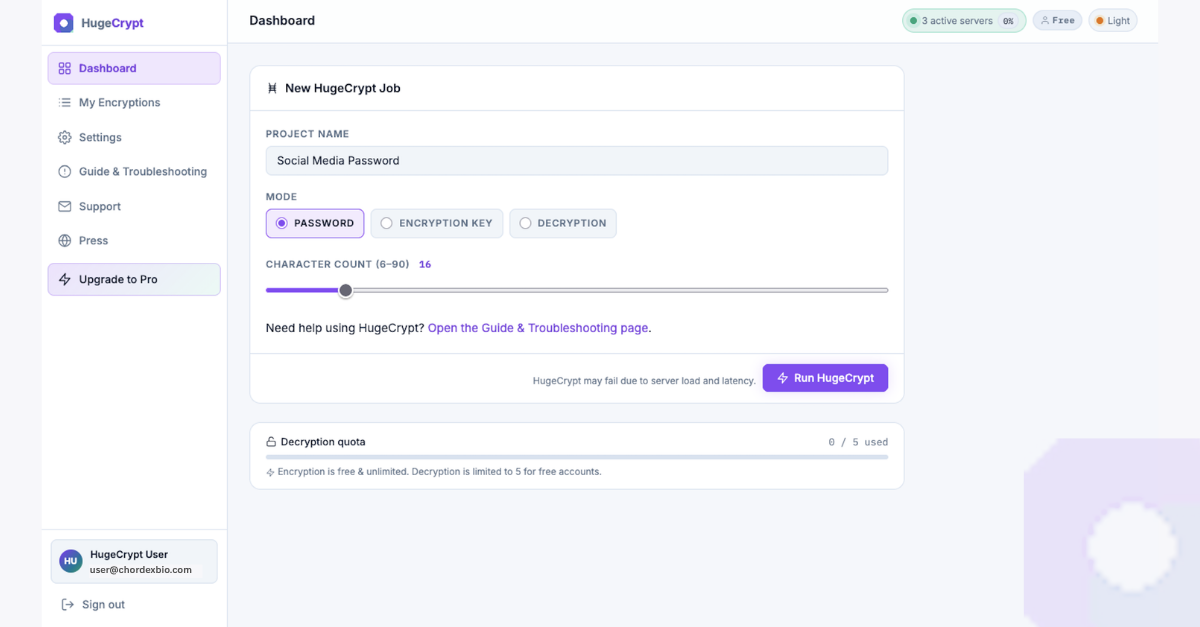Click the green active servers status dot
1200x627 pixels.
tap(913, 21)
